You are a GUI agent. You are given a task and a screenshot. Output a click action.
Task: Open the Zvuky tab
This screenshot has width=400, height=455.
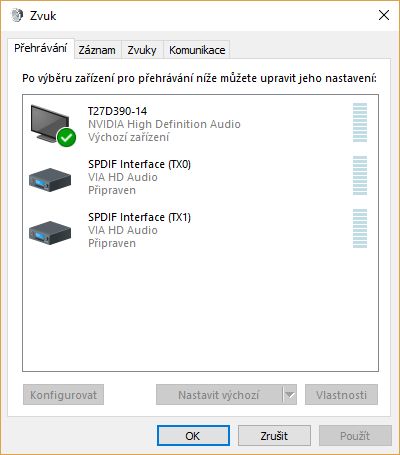[x=142, y=50]
